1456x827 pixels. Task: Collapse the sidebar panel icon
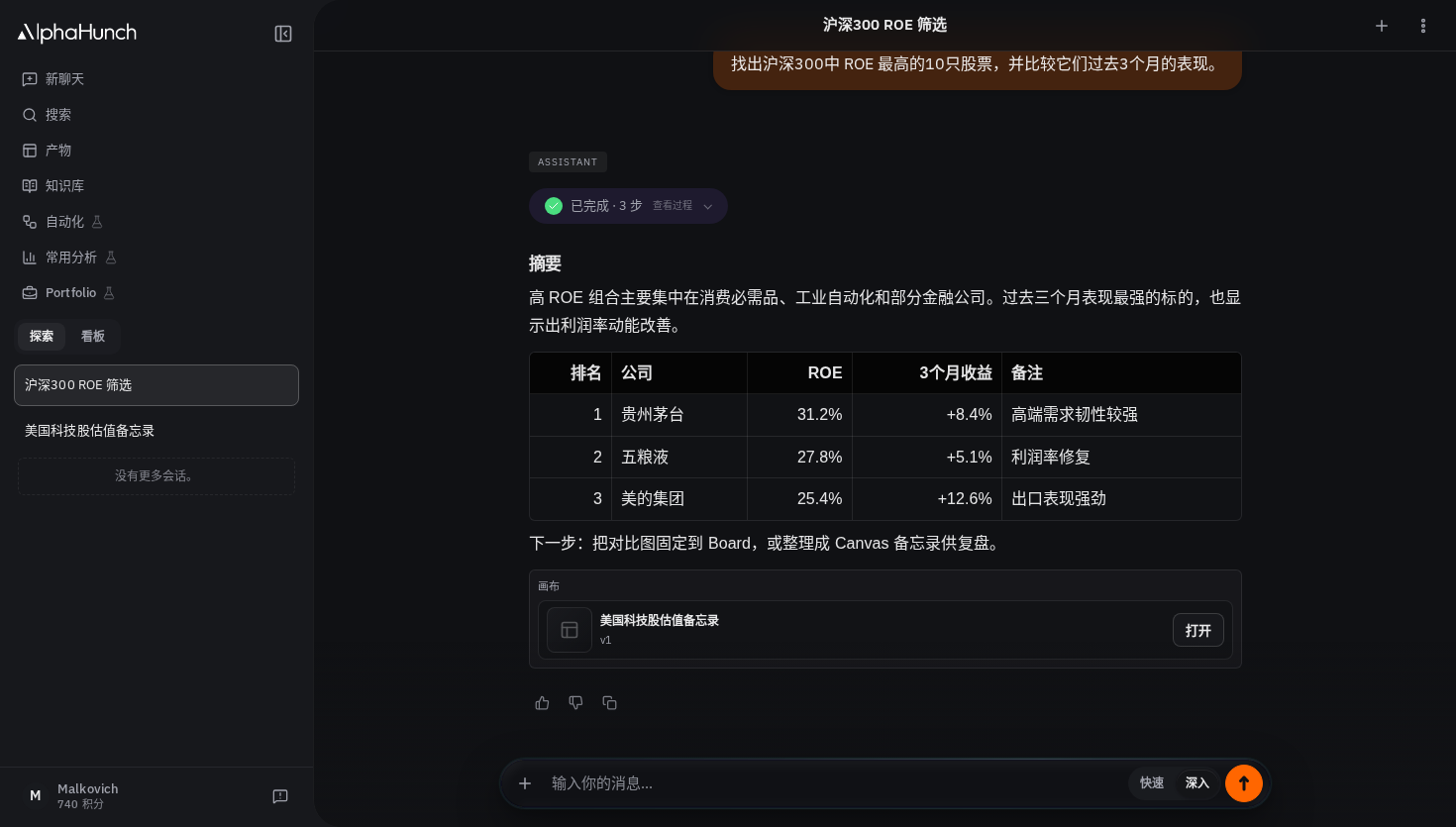pyautogui.click(x=283, y=34)
